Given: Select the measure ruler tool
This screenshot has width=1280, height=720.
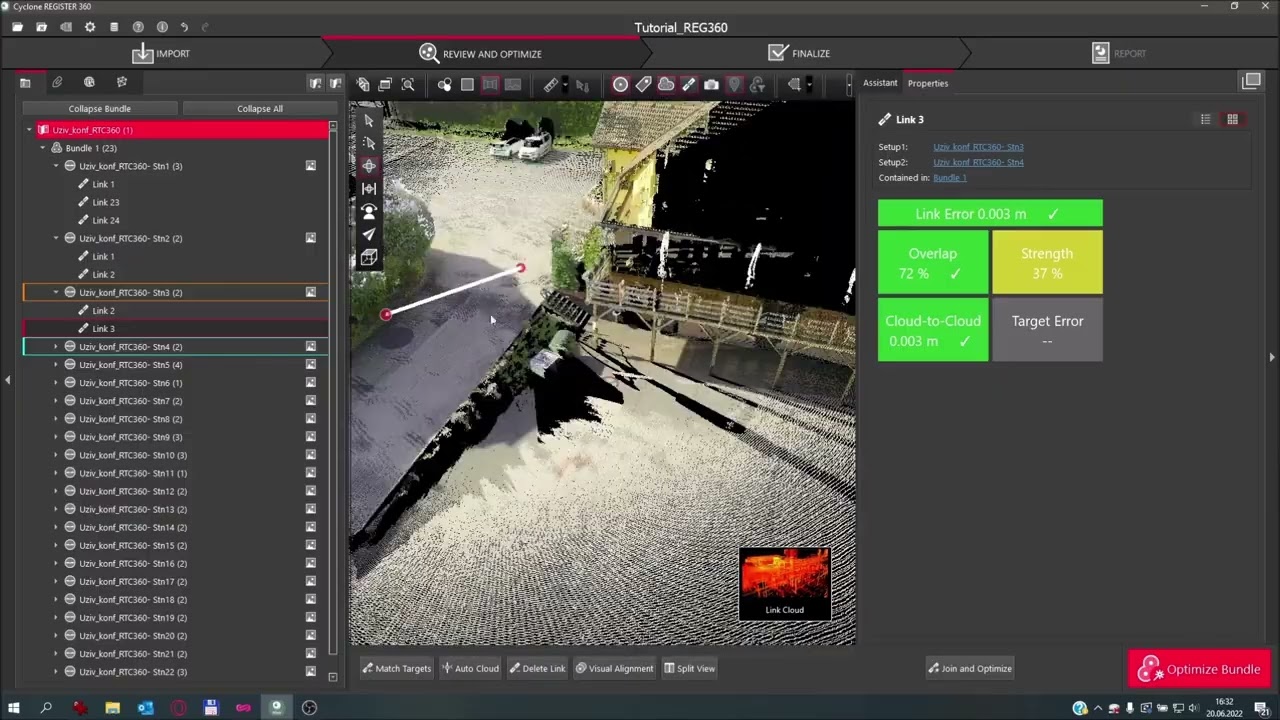Looking at the screenshot, I should click(x=551, y=85).
